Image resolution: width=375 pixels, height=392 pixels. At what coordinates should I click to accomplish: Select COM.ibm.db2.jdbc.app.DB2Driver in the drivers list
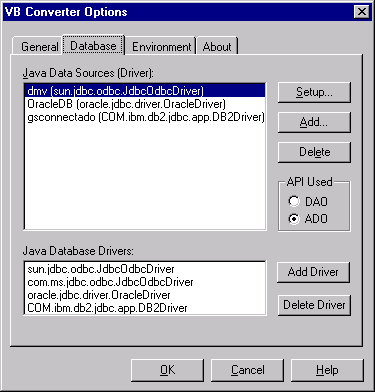click(x=145, y=308)
